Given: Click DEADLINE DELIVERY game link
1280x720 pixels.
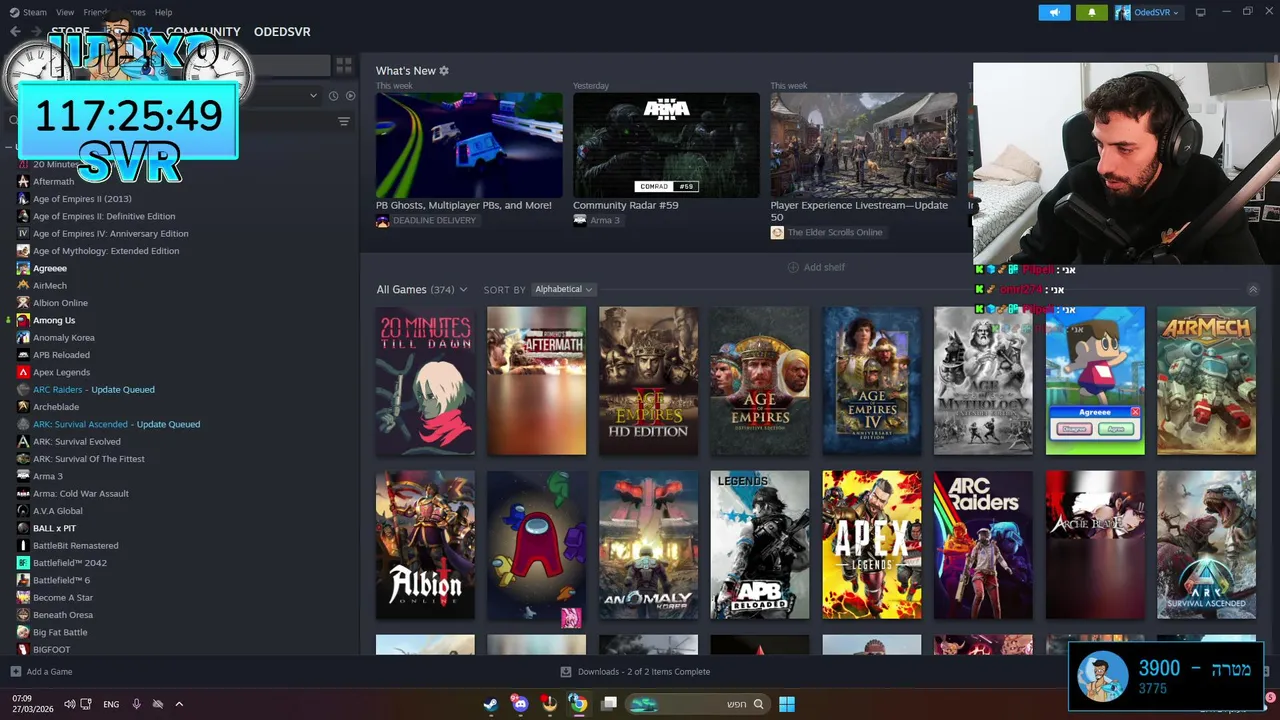Looking at the screenshot, I should click(x=434, y=220).
